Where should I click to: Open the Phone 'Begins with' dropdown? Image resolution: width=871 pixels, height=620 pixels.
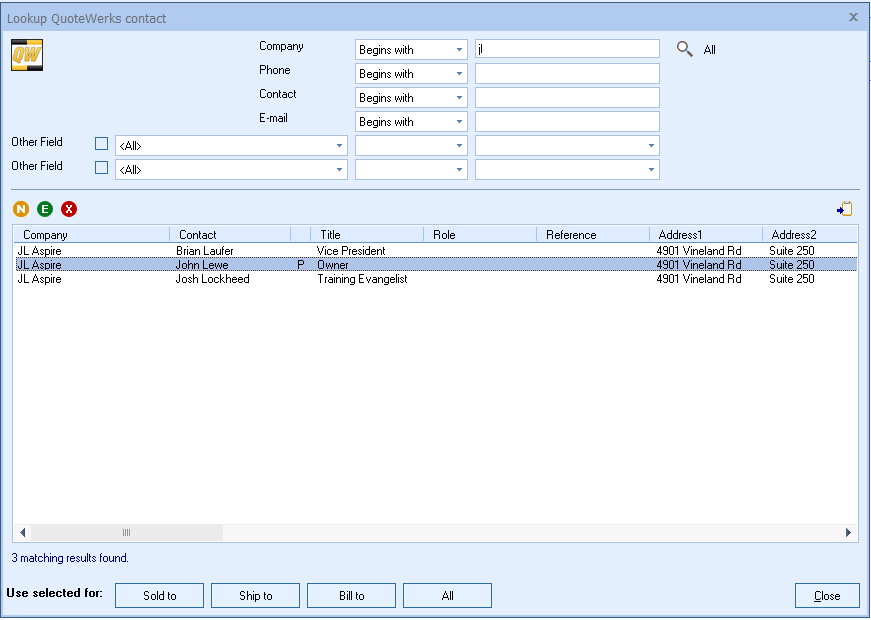(411, 73)
